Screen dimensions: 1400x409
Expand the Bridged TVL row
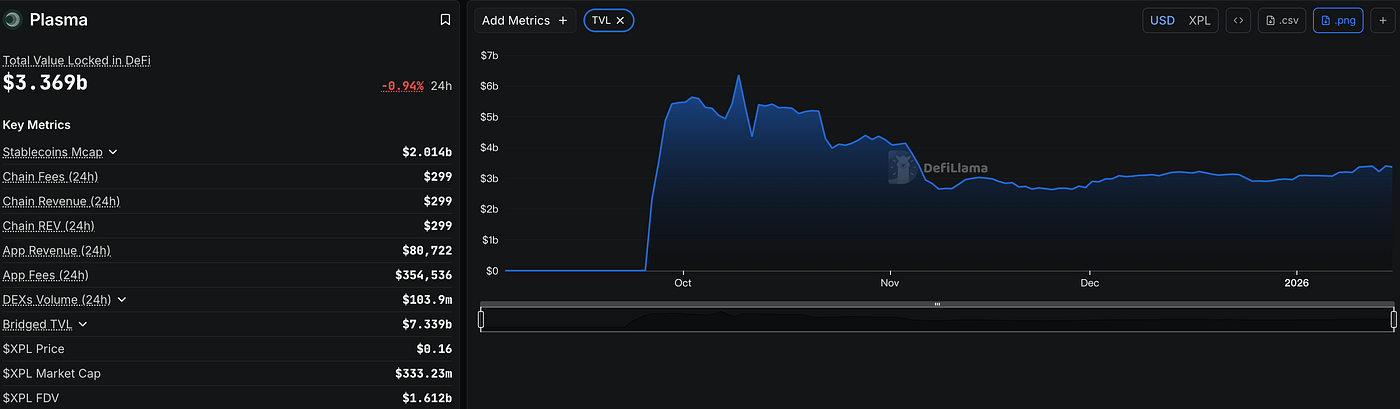82,324
